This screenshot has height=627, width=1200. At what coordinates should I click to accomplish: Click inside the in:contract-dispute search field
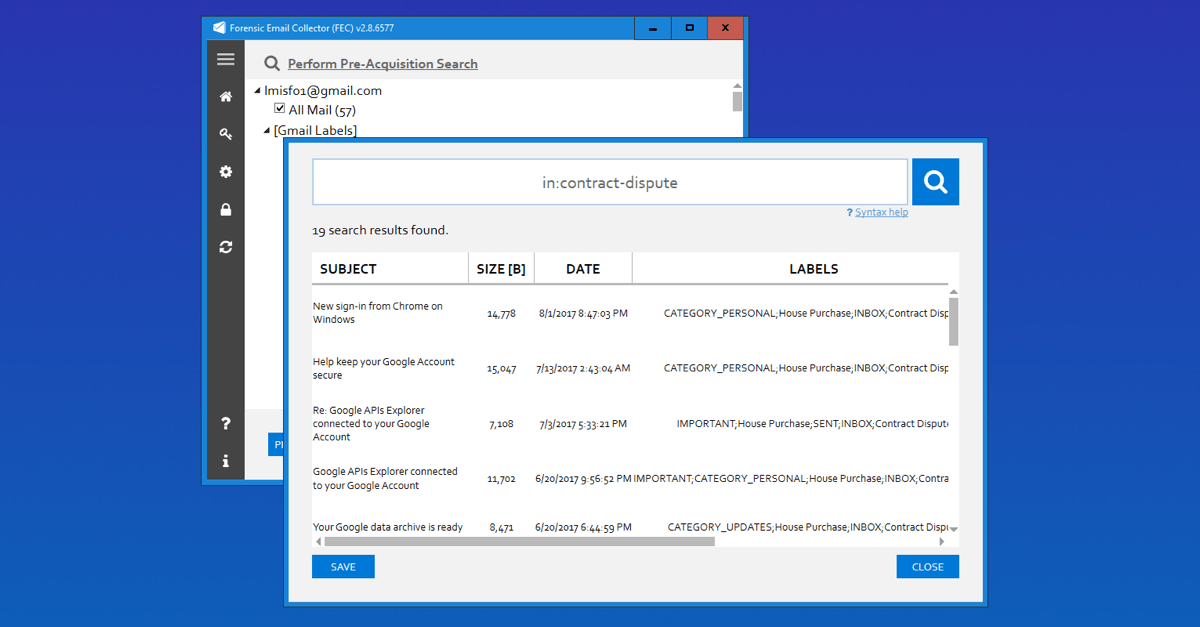610,182
